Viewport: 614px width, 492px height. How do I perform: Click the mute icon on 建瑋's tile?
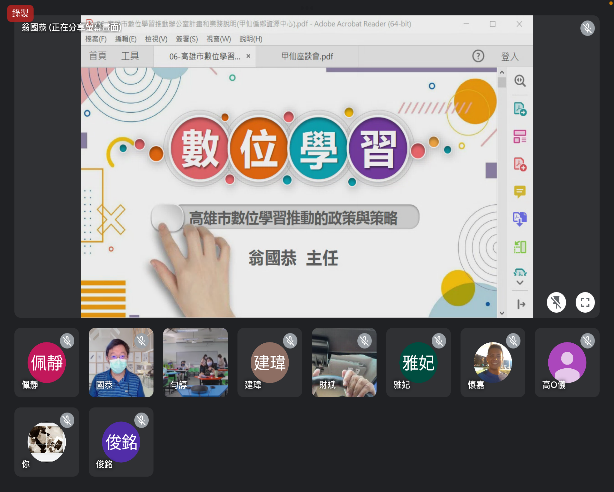pyautogui.click(x=290, y=341)
